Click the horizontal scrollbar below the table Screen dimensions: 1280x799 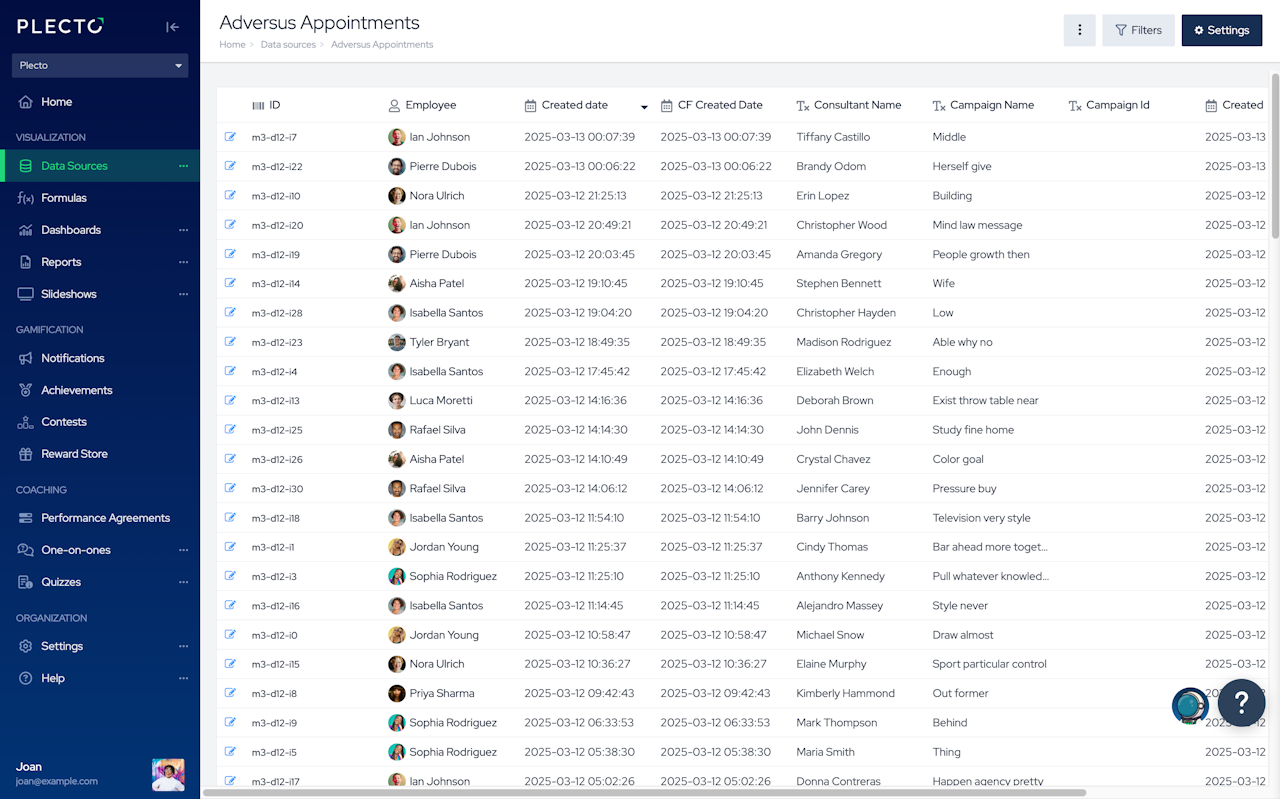pos(644,793)
